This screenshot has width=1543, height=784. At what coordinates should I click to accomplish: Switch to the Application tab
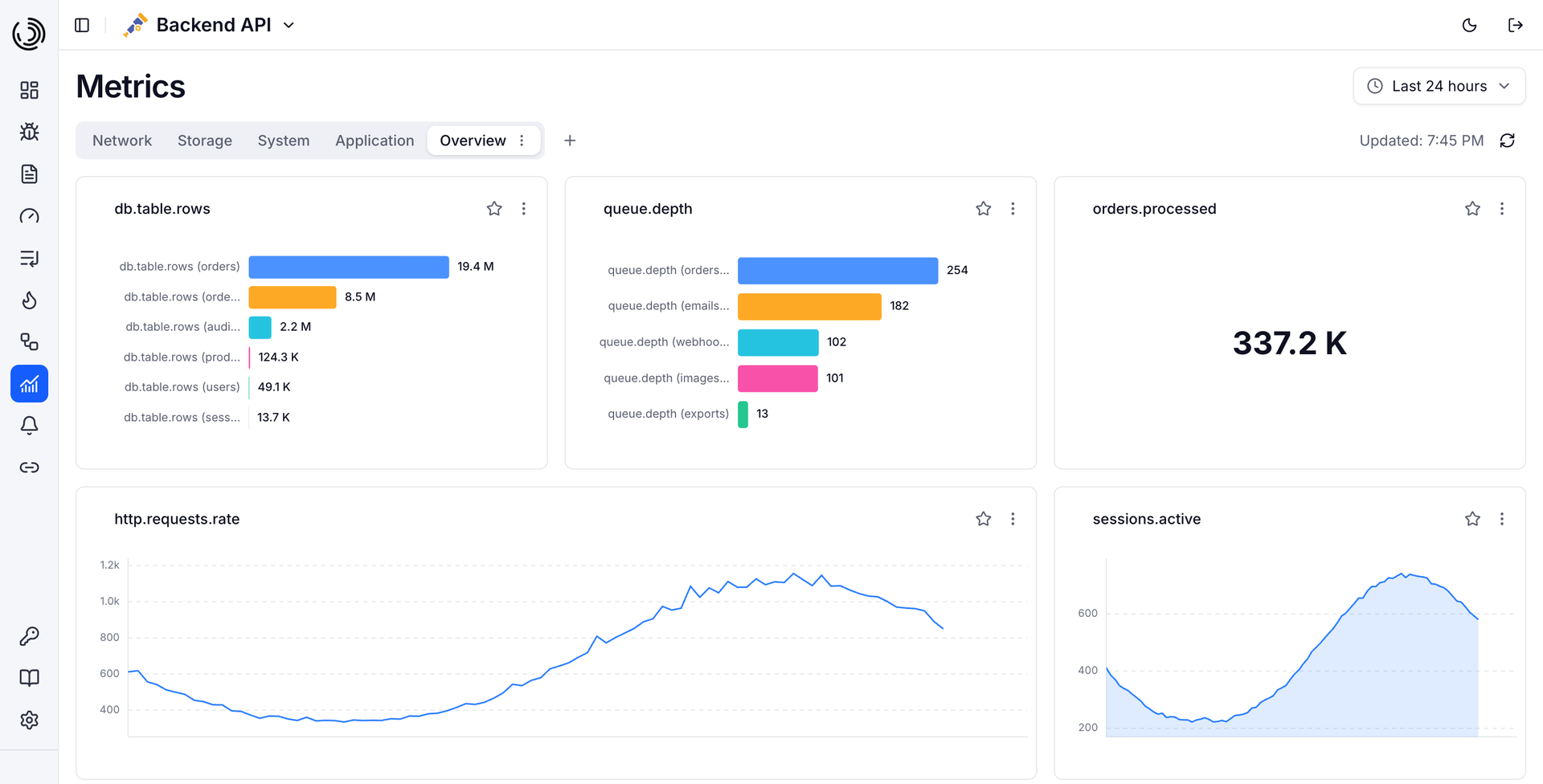[374, 141]
